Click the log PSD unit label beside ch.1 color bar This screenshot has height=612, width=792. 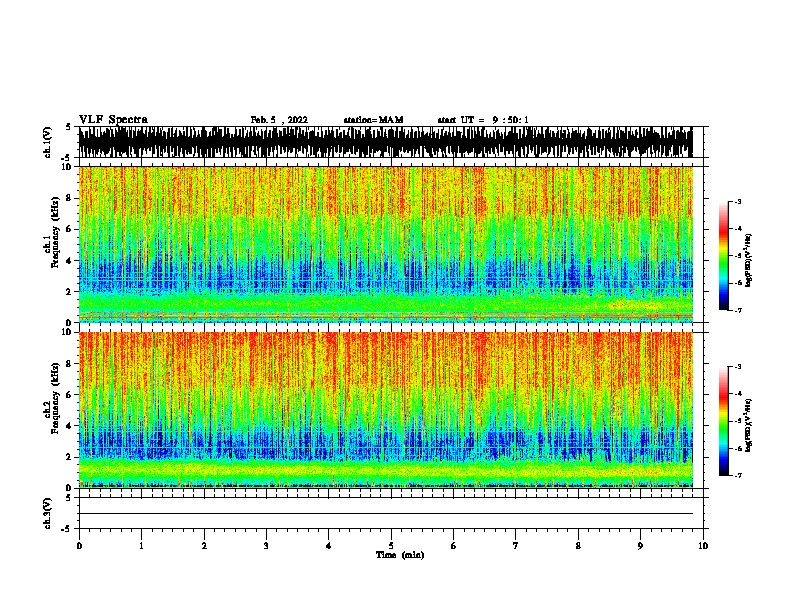coord(749,261)
